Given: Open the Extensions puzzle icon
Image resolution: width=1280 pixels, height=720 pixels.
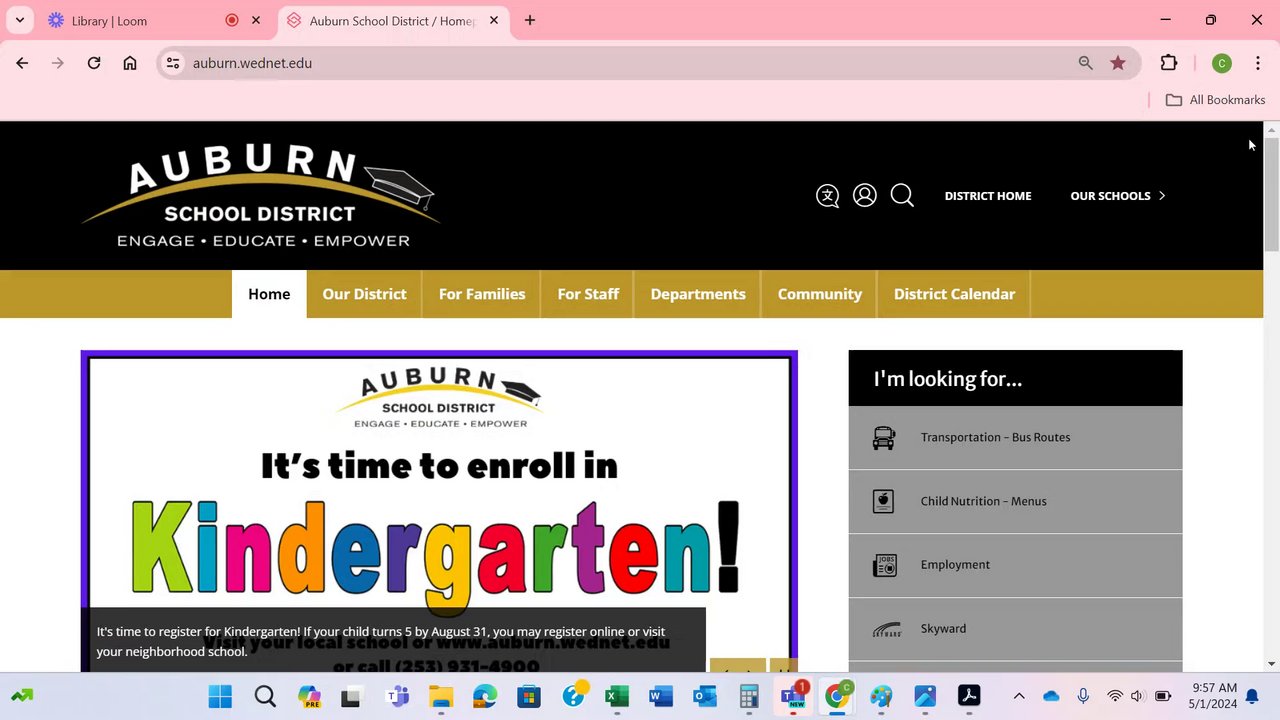Looking at the screenshot, I should coord(1169,63).
